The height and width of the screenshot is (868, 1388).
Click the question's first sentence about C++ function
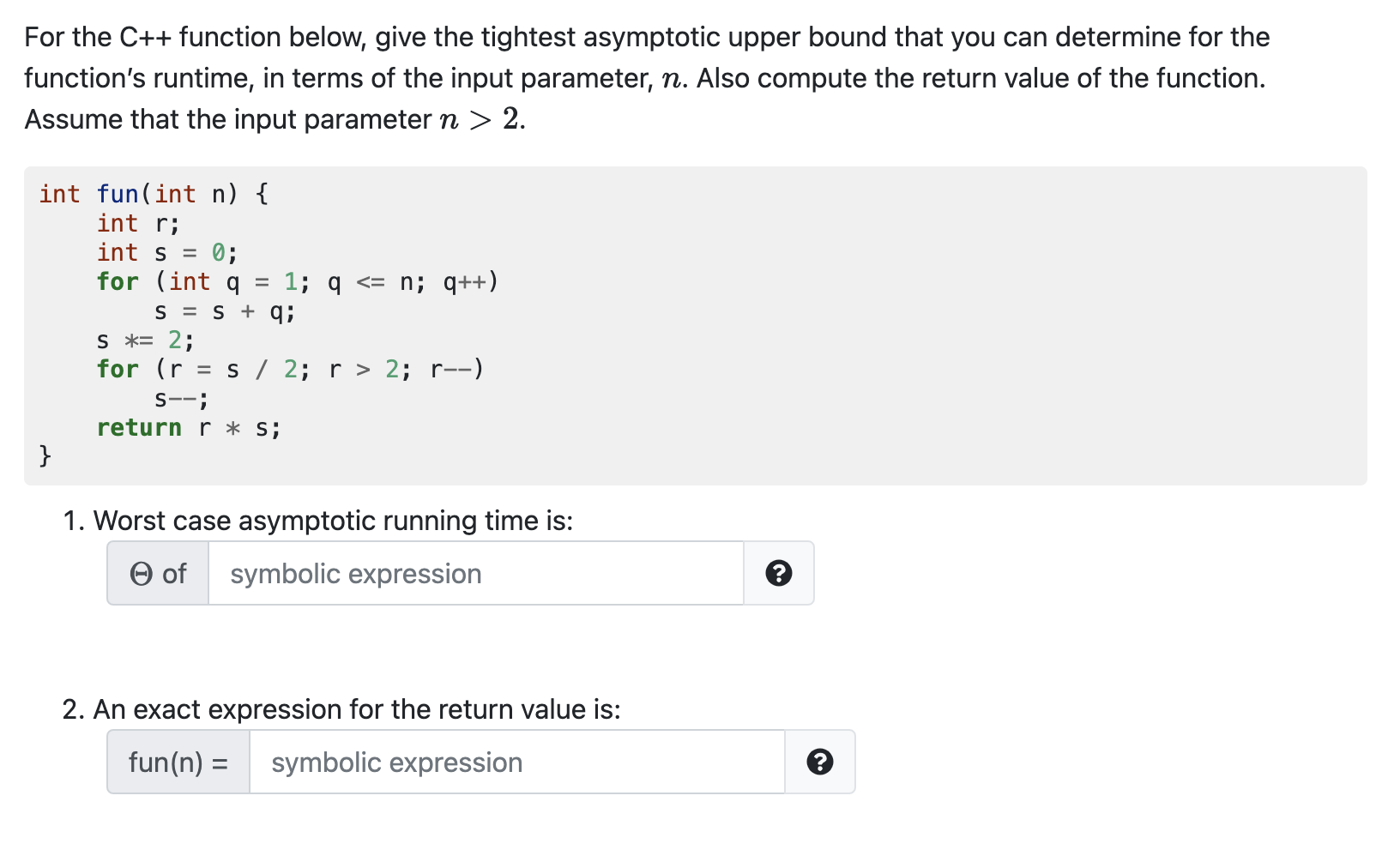pos(647,57)
